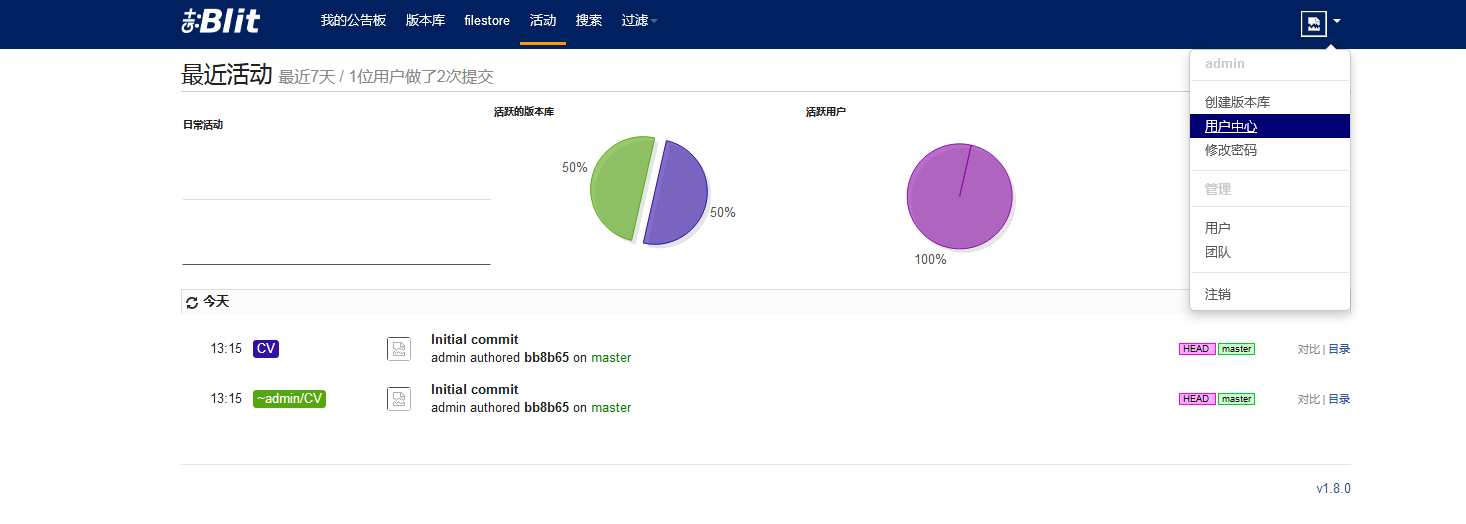Choose 修改密码 from user menu
Image resolution: width=1466 pixels, height=524 pixels.
(1270, 150)
